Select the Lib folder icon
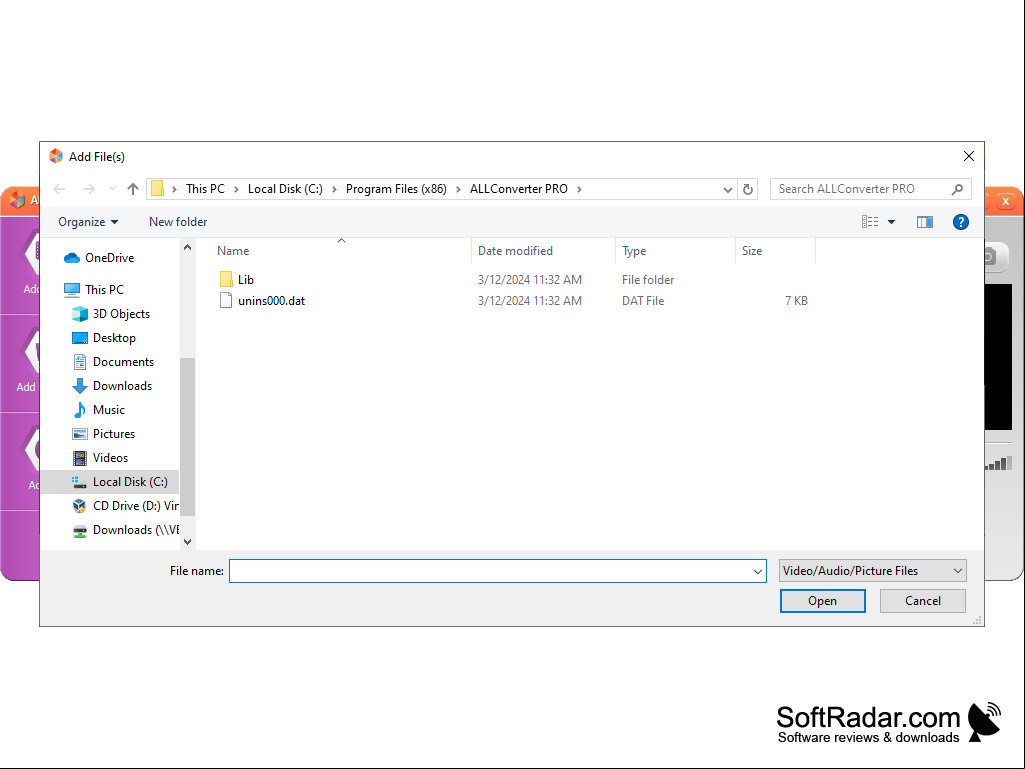Screen dimensions: 1025x769 226,280
